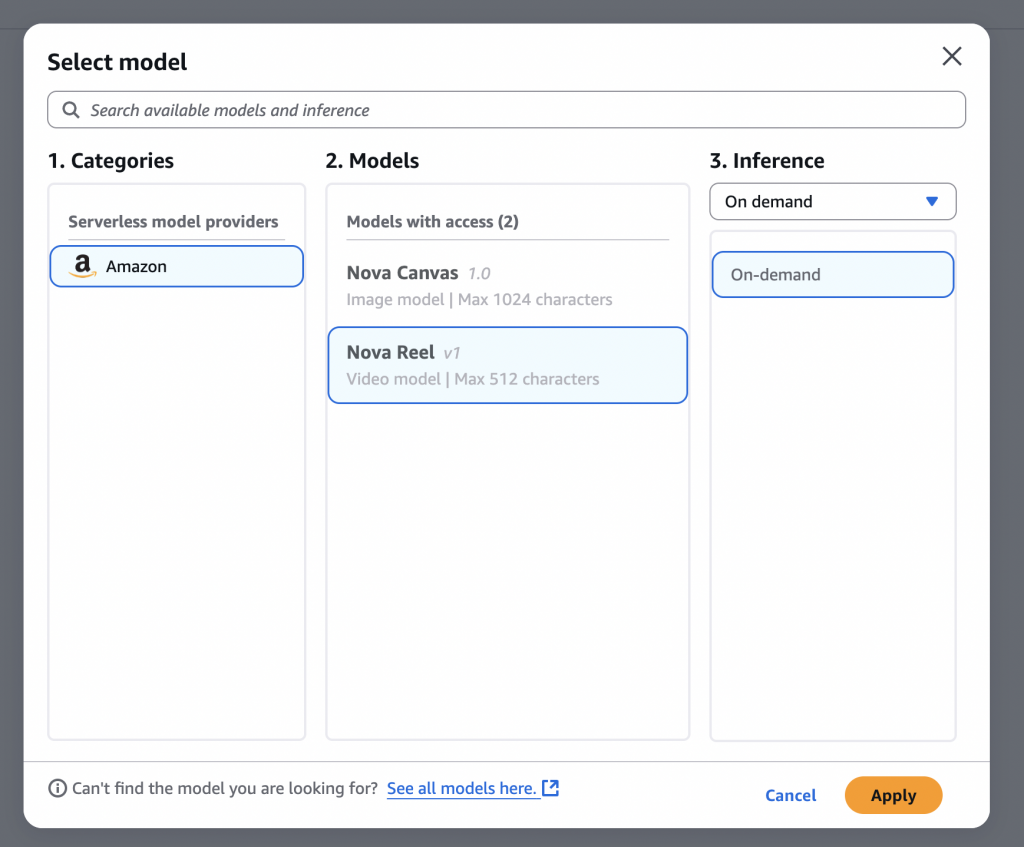Click the Serverless model providers header
Image resolution: width=1024 pixels, height=847 pixels.
[173, 222]
